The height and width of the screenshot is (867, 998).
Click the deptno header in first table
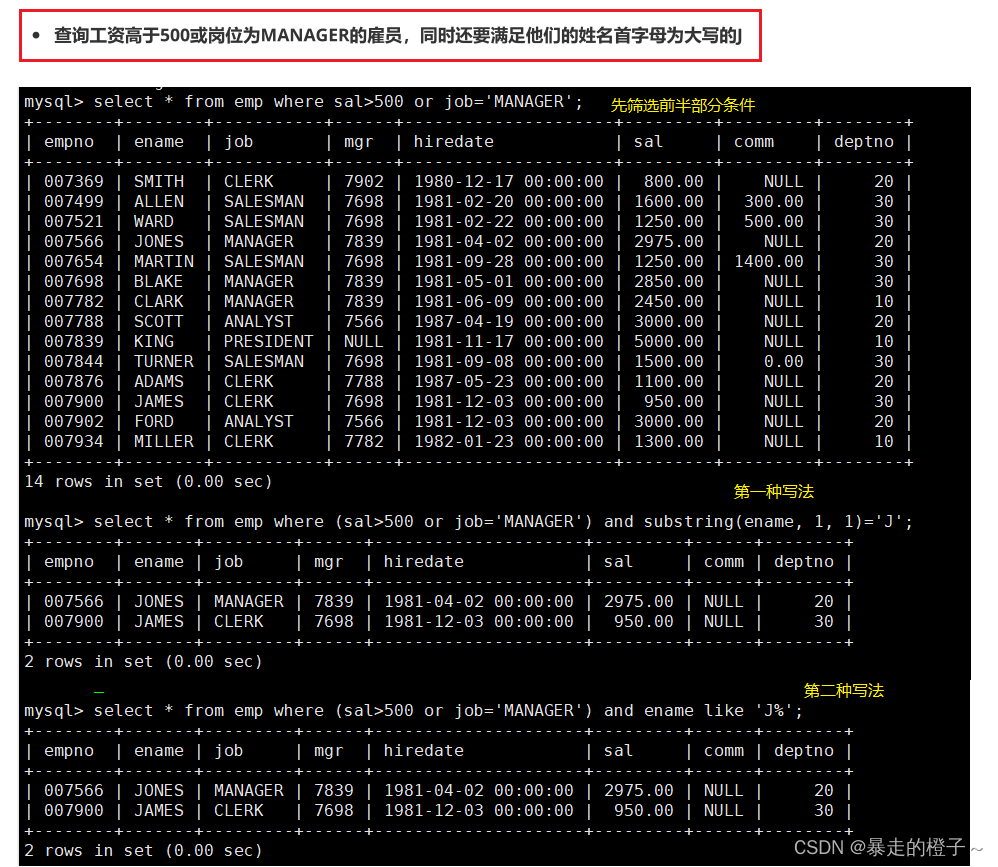pos(864,141)
